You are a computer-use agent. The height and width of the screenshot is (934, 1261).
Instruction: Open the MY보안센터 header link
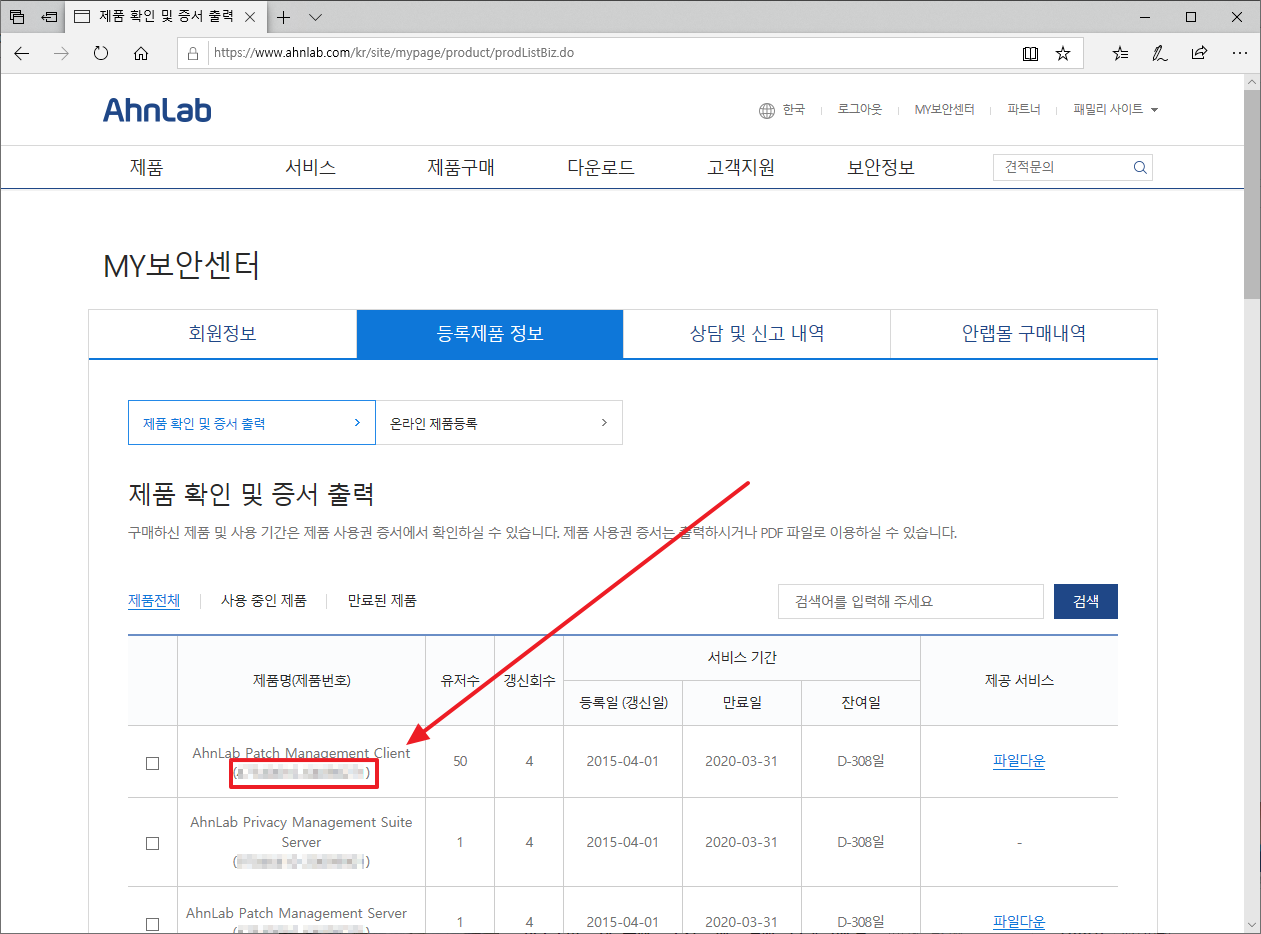pos(944,110)
